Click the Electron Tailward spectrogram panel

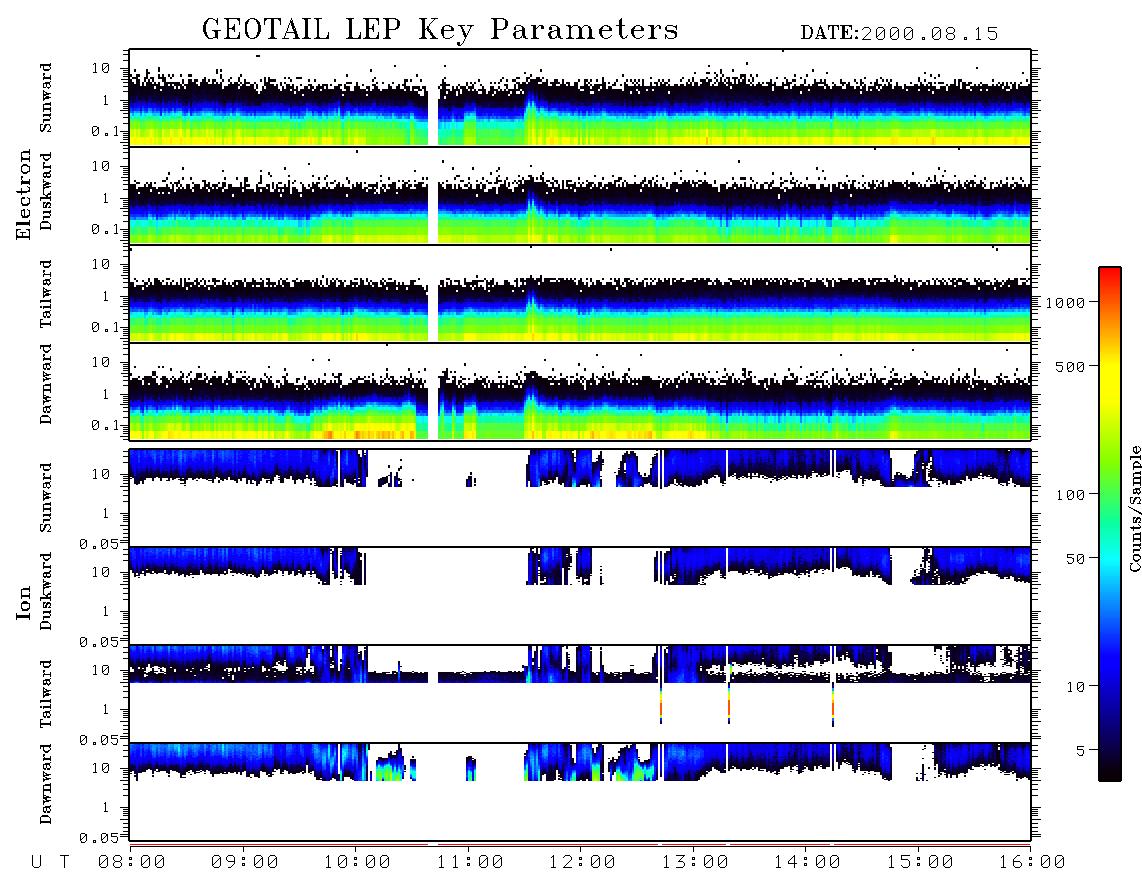pyautogui.click(x=580, y=294)
